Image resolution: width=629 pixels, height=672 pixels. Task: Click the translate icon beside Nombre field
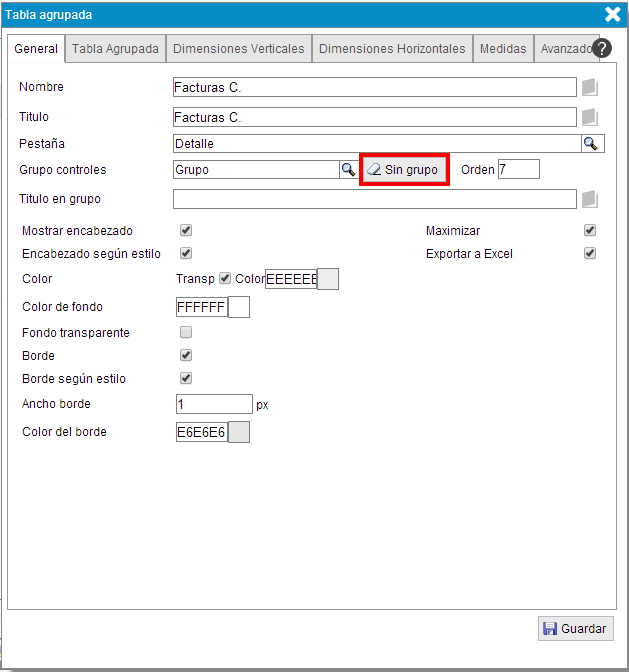589,88
